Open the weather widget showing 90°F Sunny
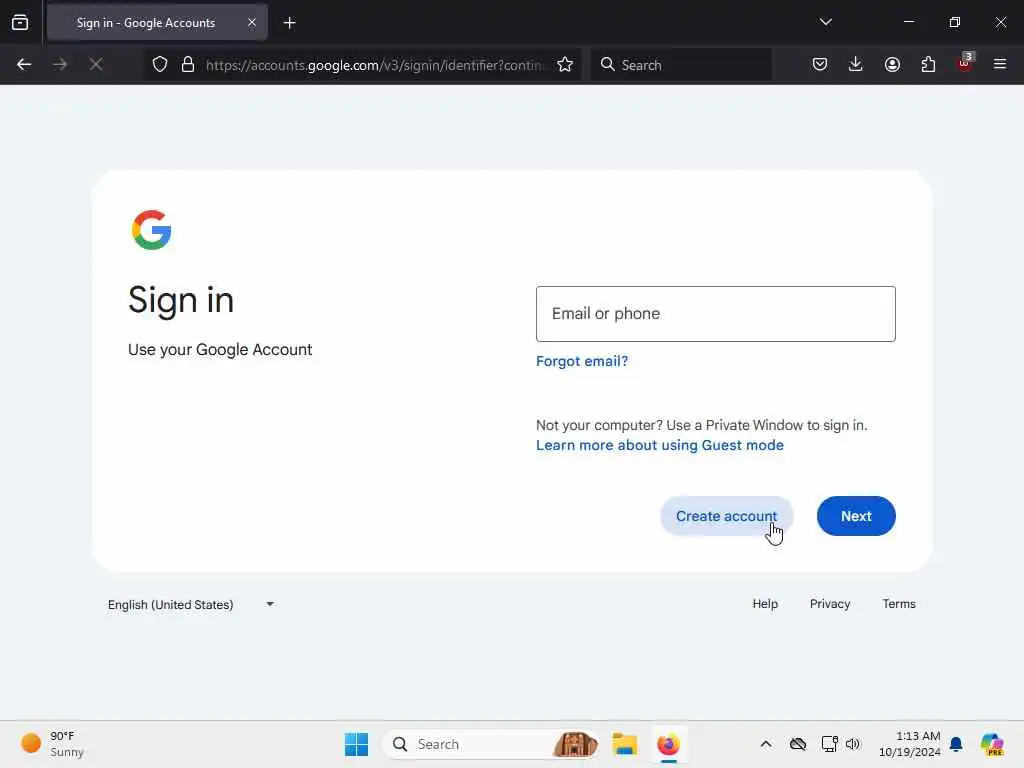This screenshot has width=1024, height=768. point(52,744)
